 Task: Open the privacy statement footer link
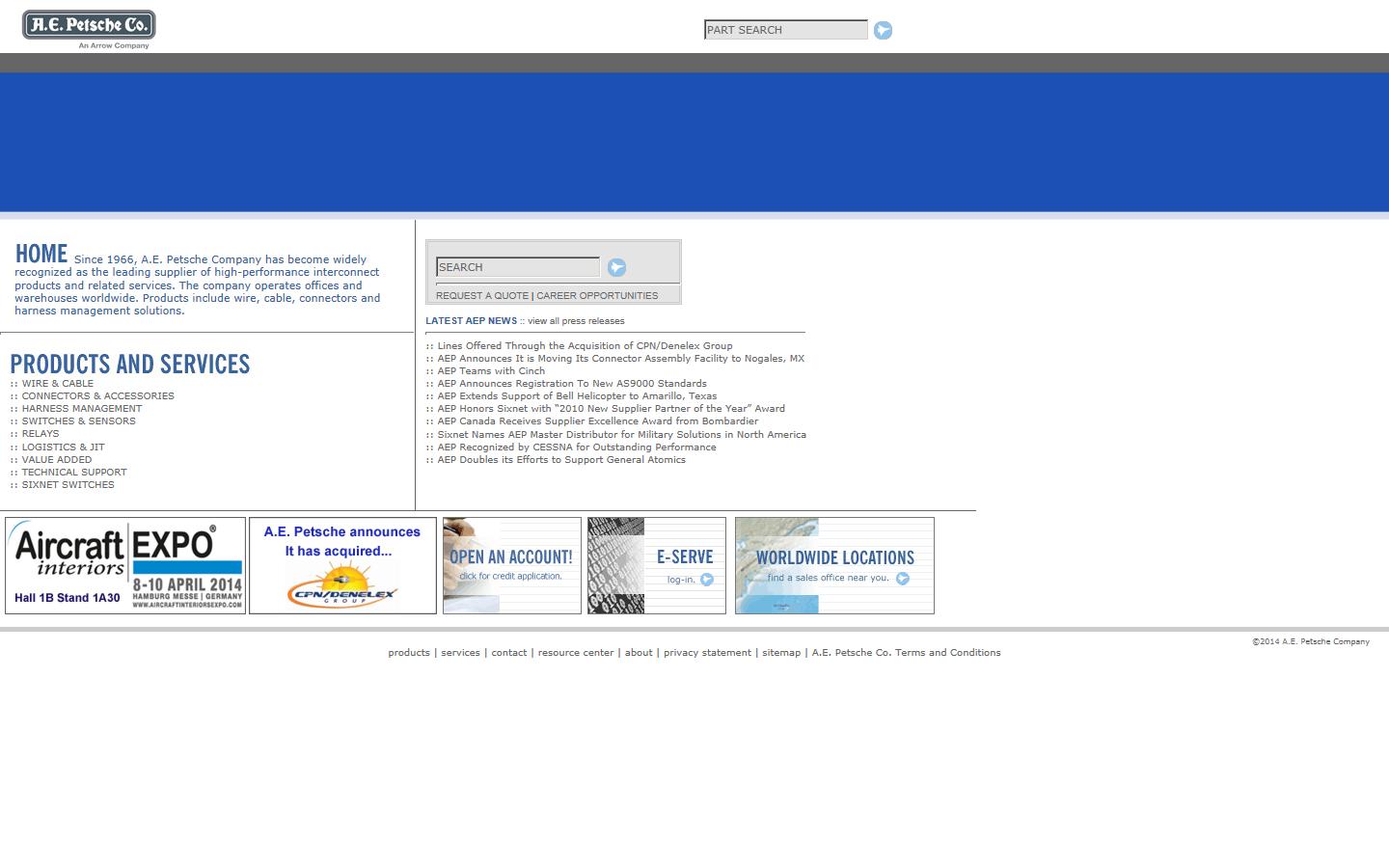coord(707,653)
